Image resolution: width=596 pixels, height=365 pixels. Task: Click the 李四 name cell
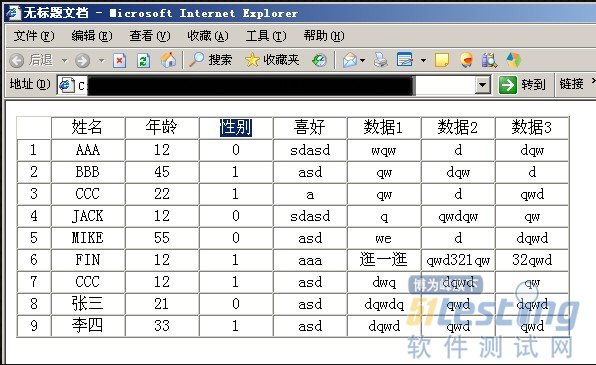[88, 326]
